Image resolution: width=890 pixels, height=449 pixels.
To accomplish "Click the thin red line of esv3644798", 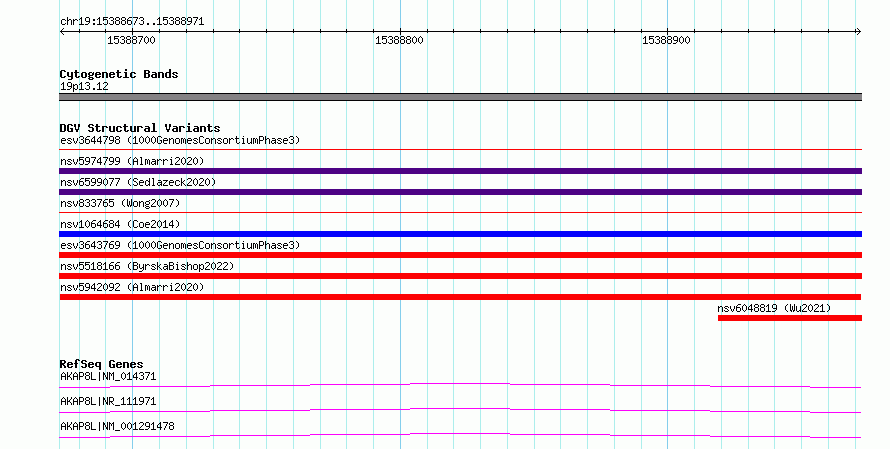I will tap(460, 150).
